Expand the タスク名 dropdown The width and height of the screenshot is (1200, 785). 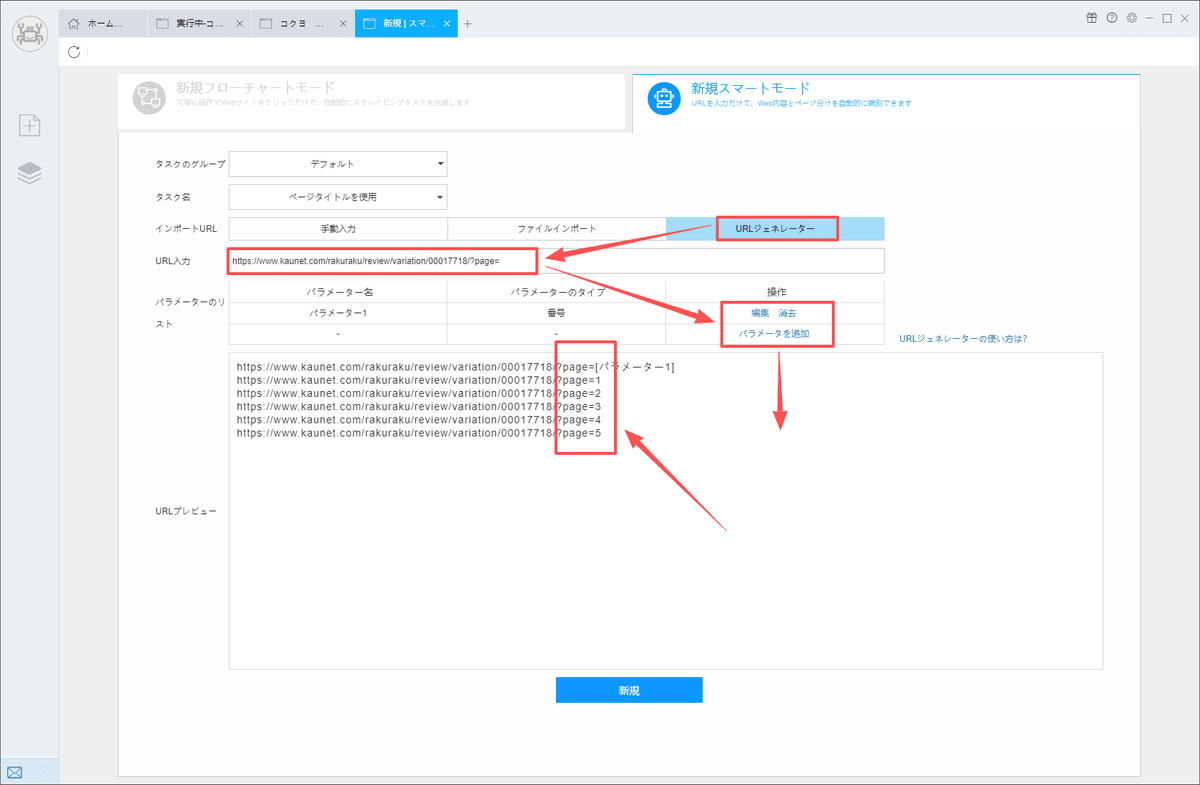338,197
